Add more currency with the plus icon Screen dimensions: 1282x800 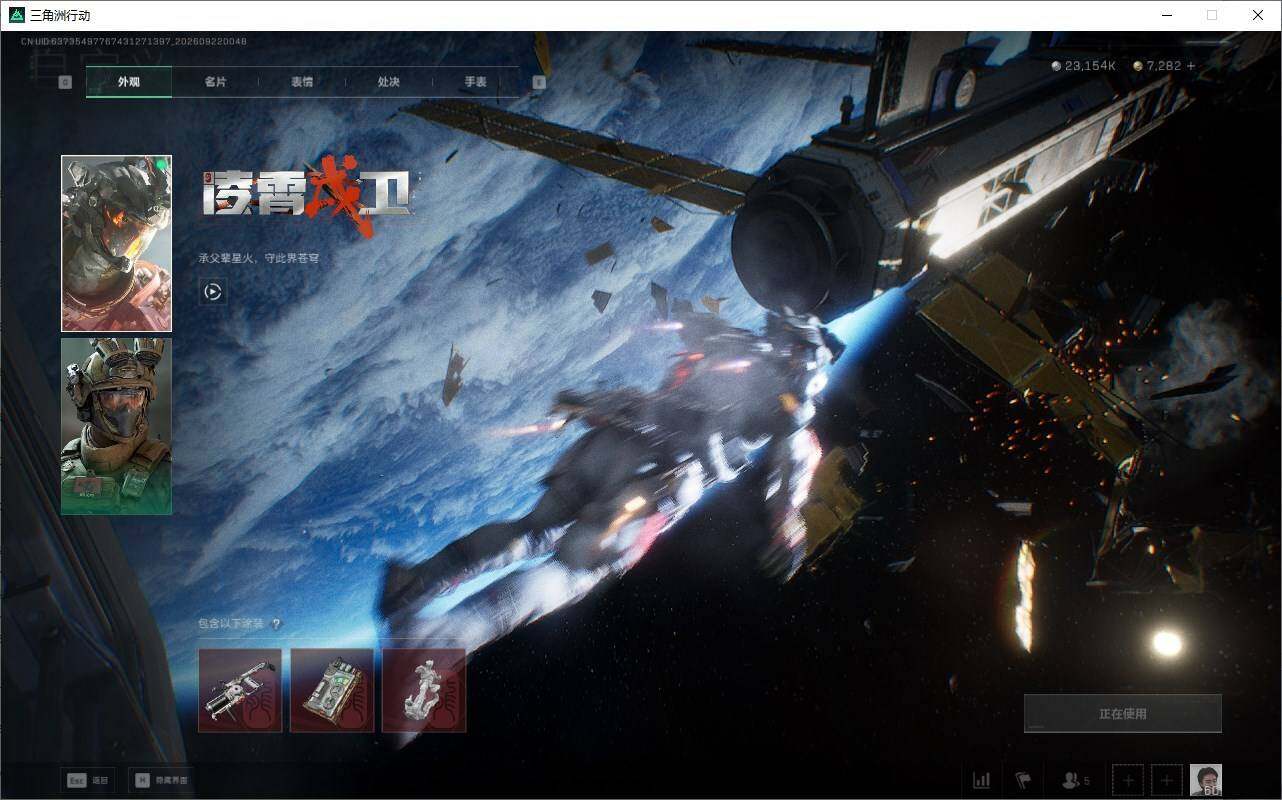[x=1191, y=66]
